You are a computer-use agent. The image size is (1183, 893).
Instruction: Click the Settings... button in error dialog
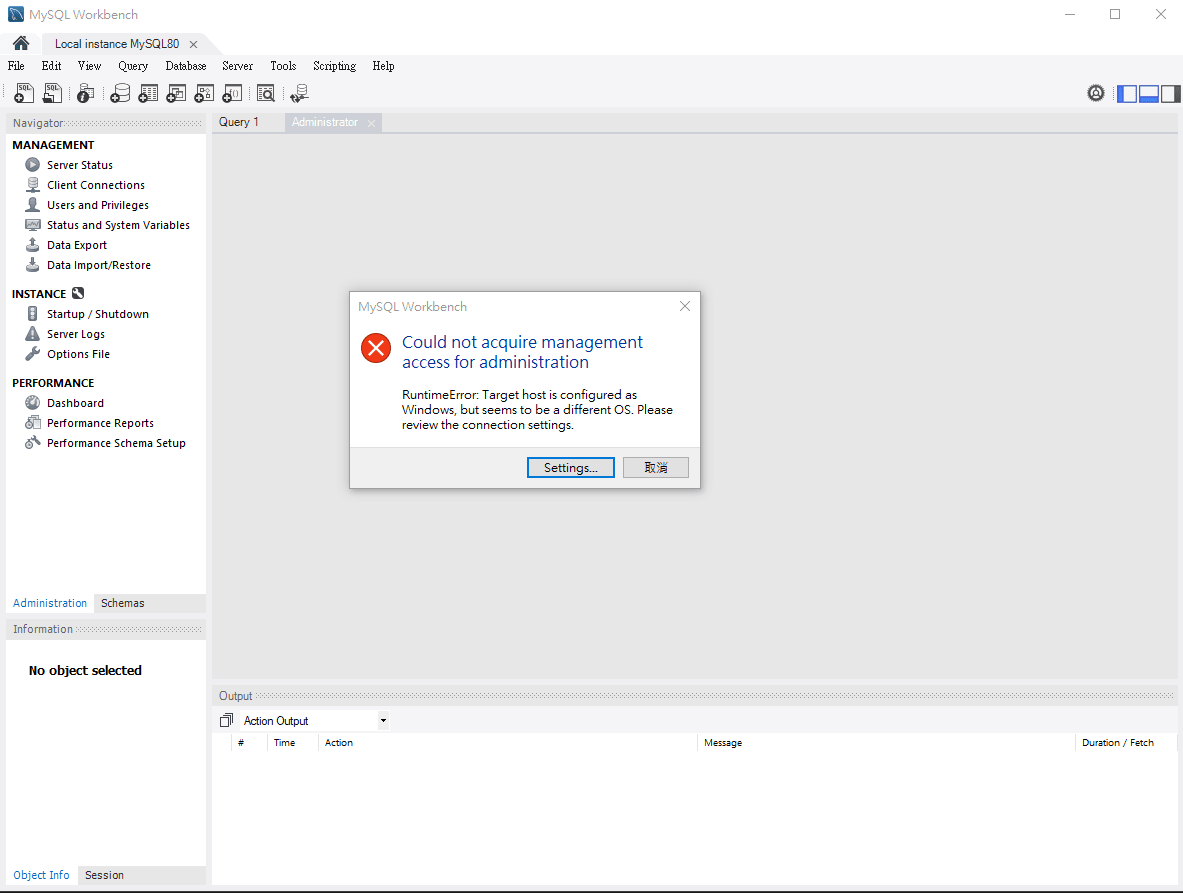570,468
